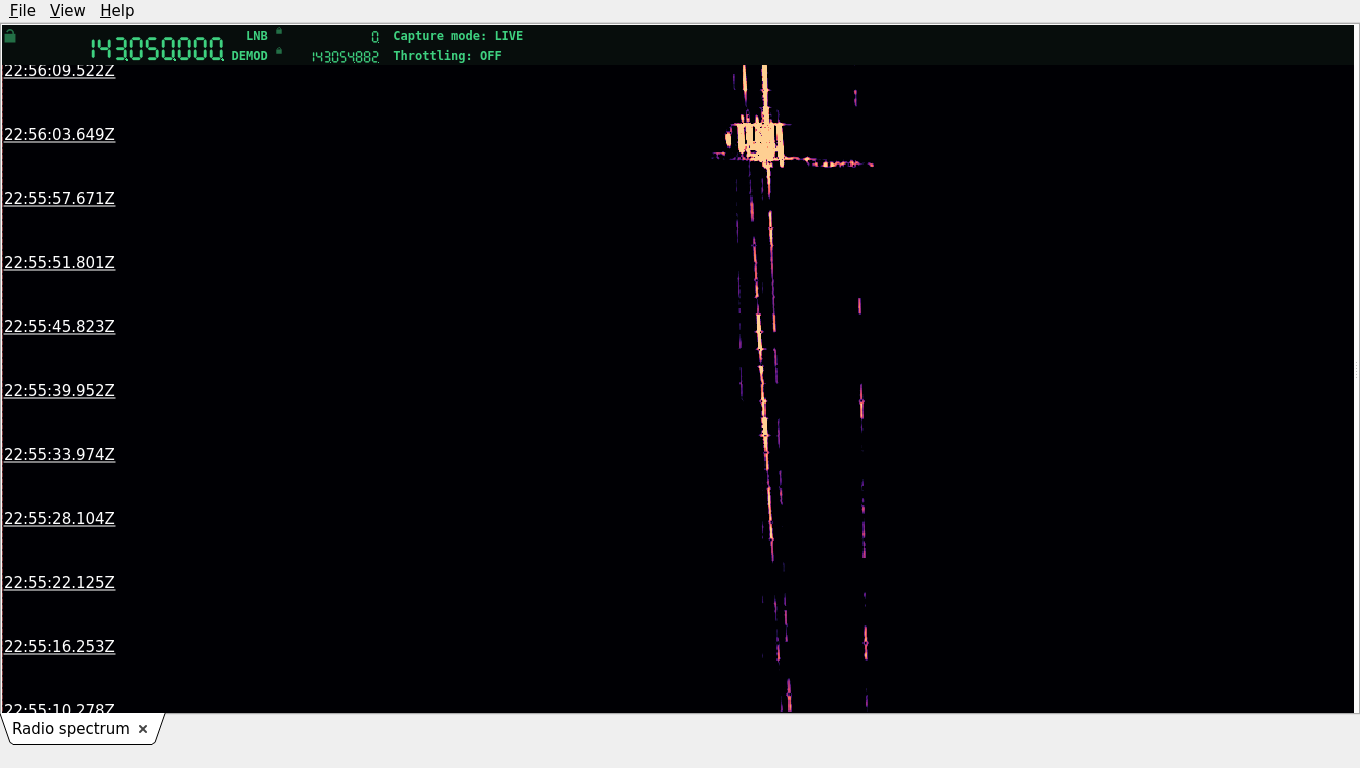Click the main frequency display 143.050.000

pos(157,48)
